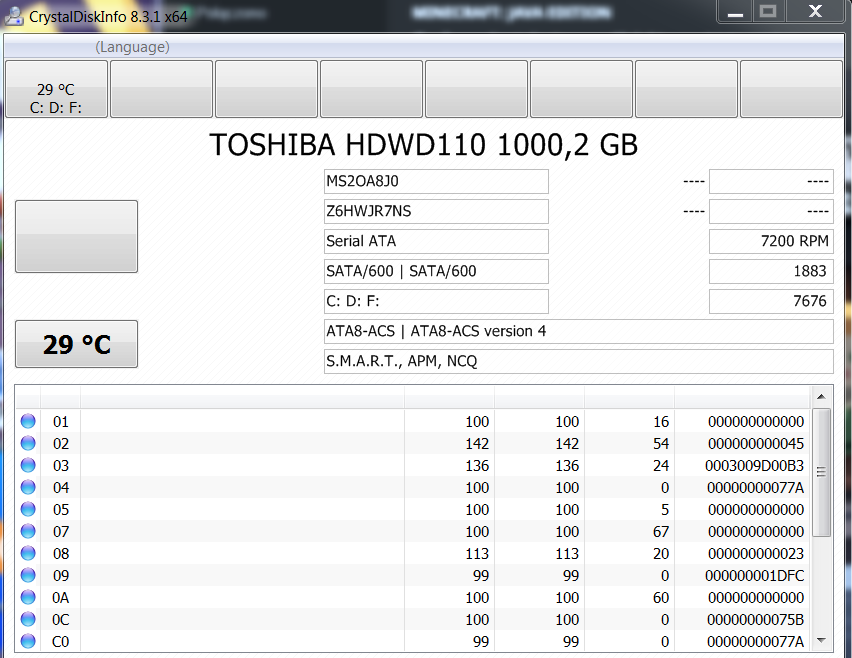
Task: Click the S.M.A.R.T., APM, NCQ features field
Action: (x=579, y=361)
